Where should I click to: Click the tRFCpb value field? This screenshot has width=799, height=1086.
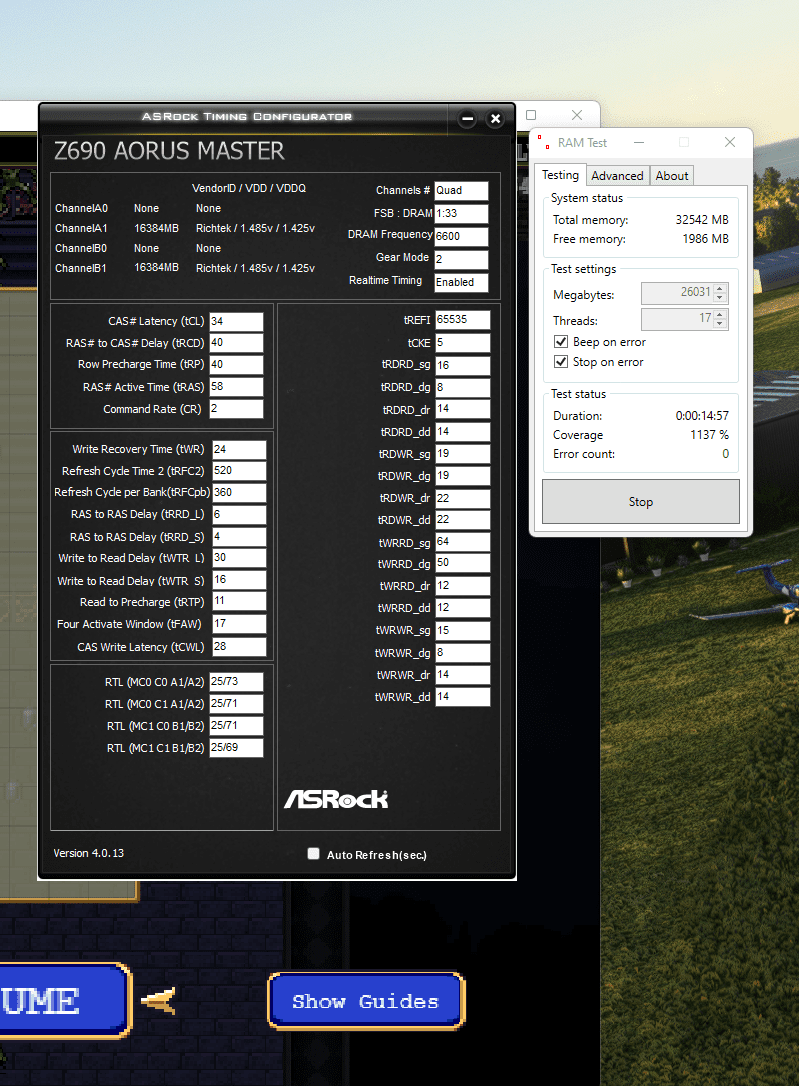tap(239, 492)
